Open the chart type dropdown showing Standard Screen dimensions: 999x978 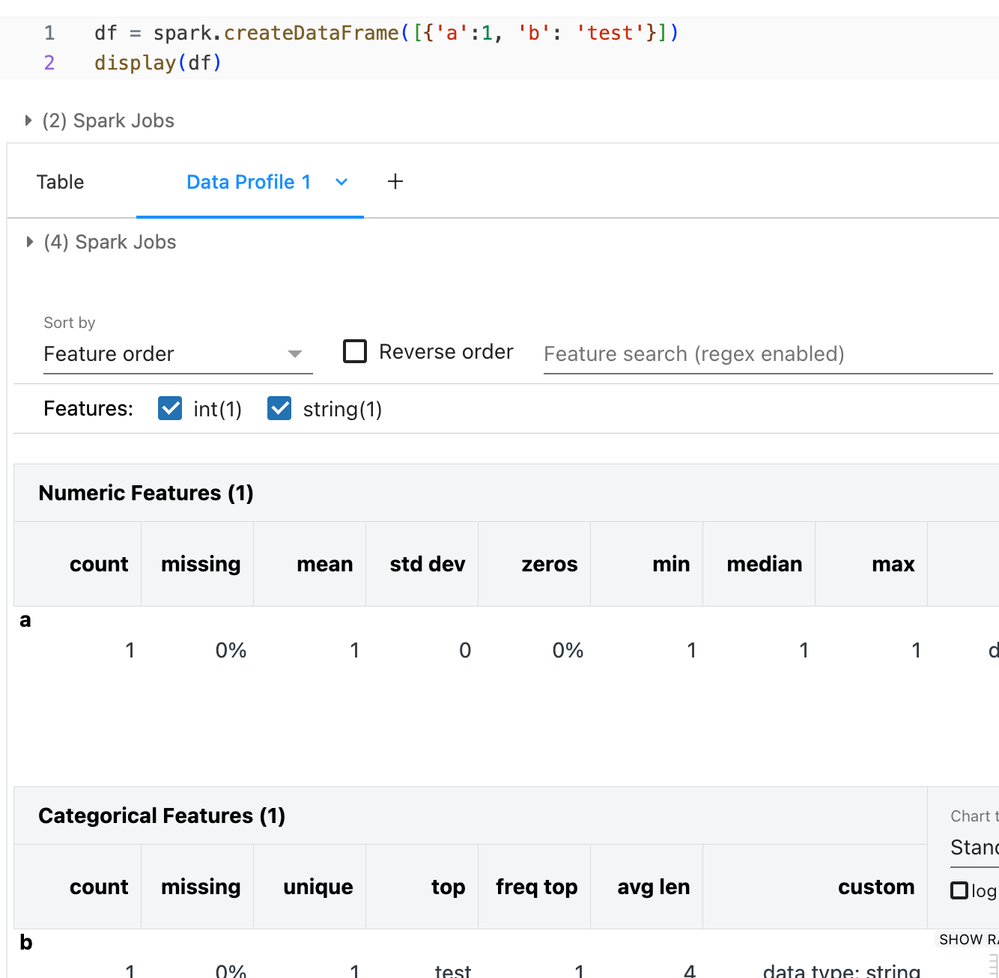pos(974,848)
